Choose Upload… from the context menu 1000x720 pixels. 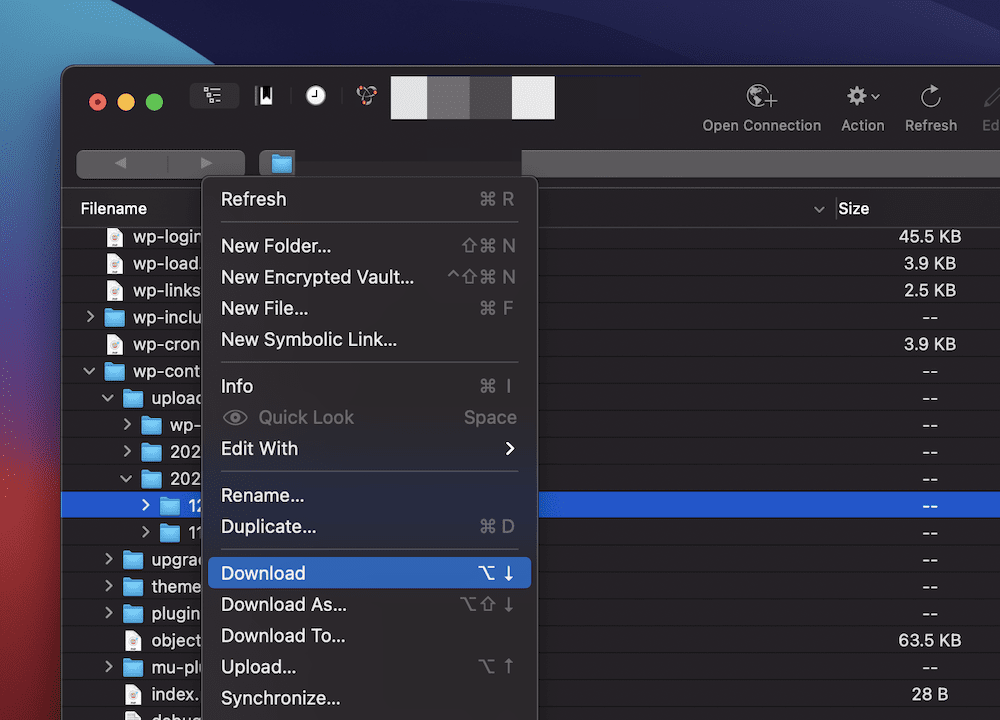click(369, 667)
